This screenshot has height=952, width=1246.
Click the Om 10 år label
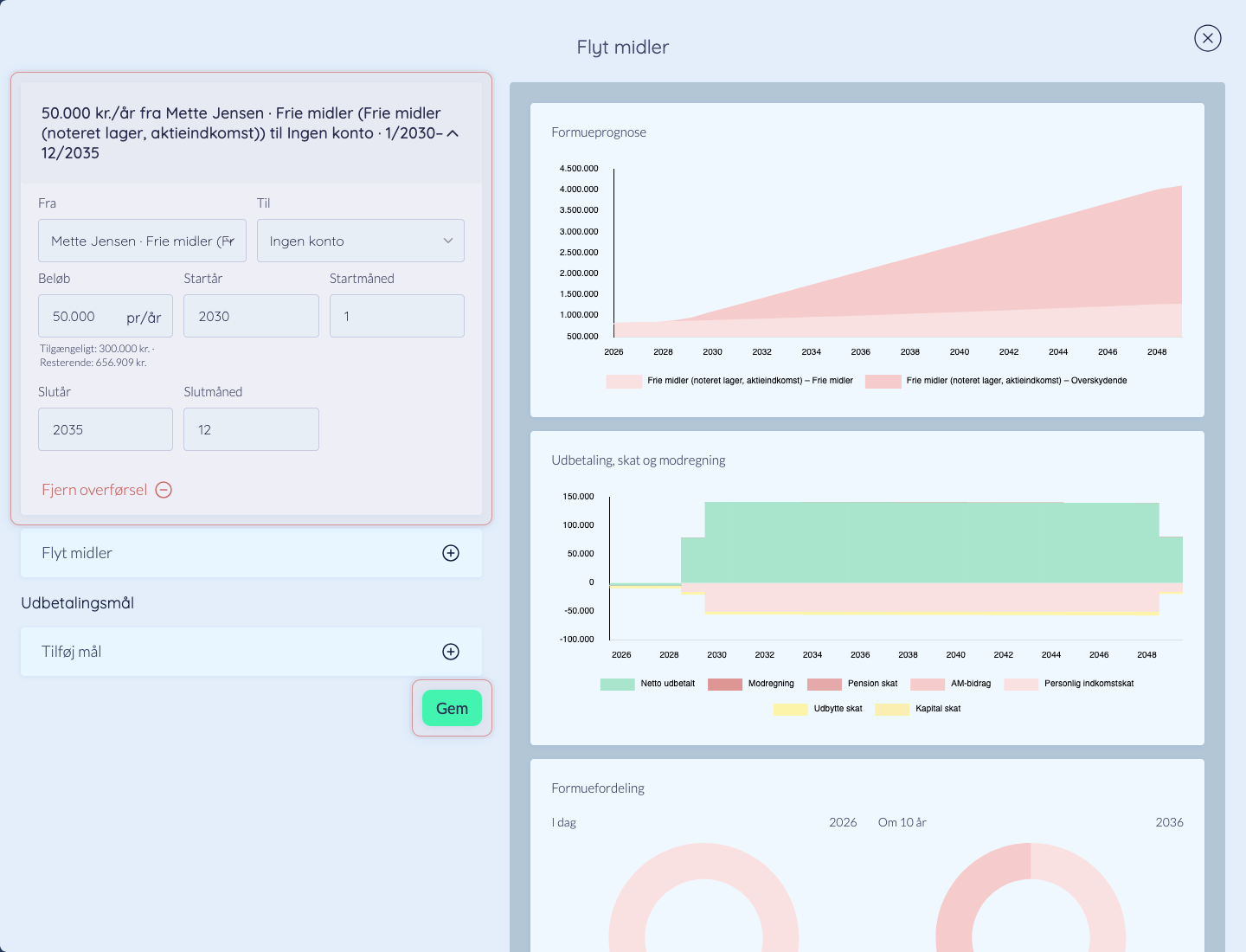pos(902,822)
